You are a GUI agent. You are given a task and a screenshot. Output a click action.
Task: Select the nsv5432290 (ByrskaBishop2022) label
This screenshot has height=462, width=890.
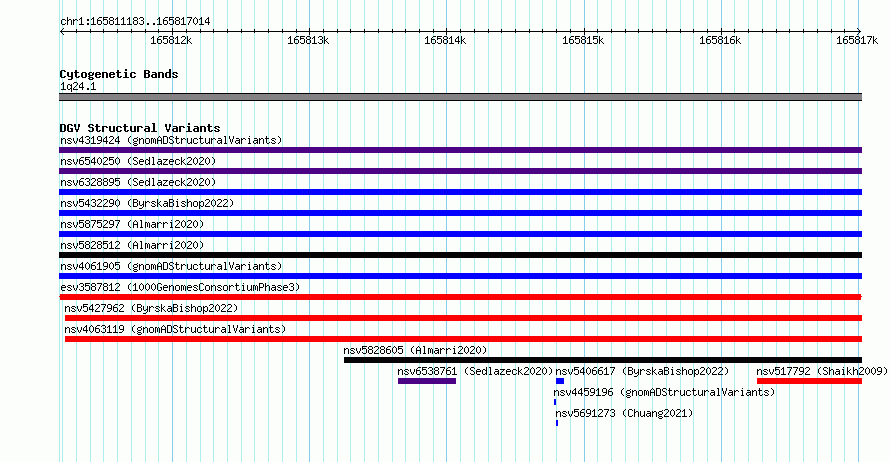click(x=147, y=203)
